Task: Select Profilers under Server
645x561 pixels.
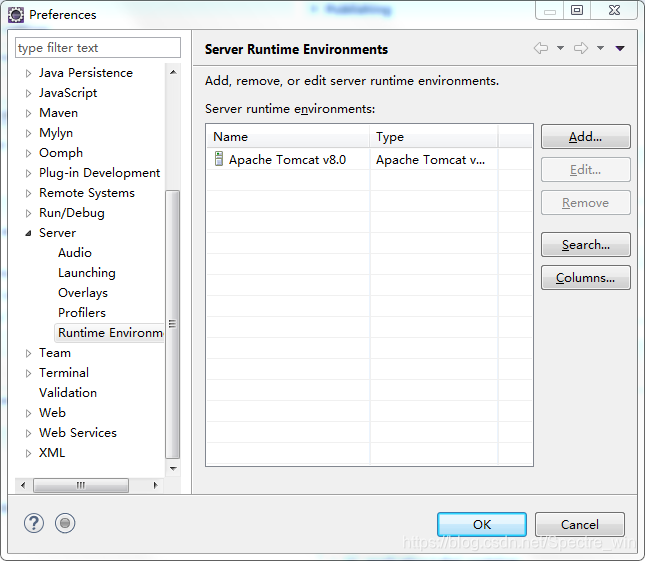Action: (82, 313)
